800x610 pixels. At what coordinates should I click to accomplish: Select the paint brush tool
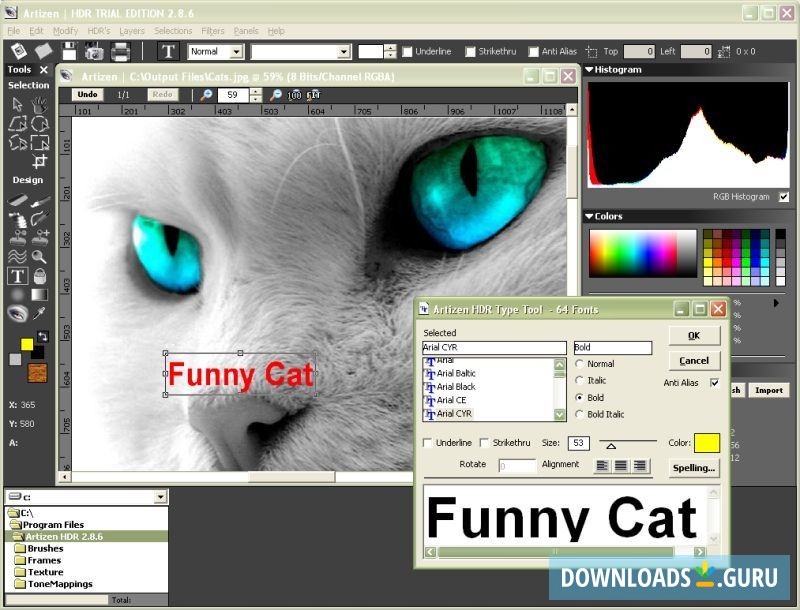coord(40,202)
